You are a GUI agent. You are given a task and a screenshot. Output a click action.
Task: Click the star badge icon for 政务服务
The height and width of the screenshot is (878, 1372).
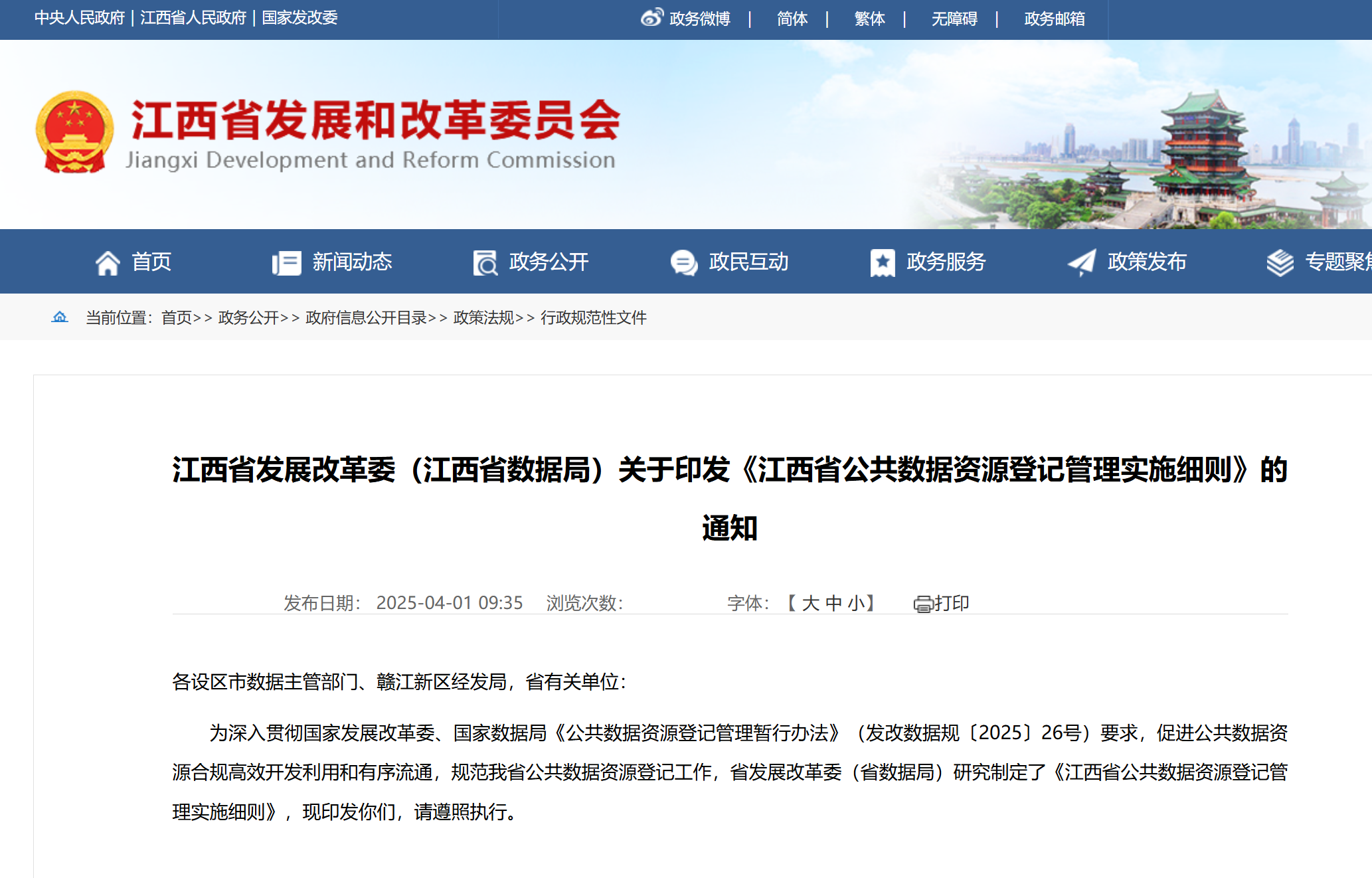click(x=882, y=262)
